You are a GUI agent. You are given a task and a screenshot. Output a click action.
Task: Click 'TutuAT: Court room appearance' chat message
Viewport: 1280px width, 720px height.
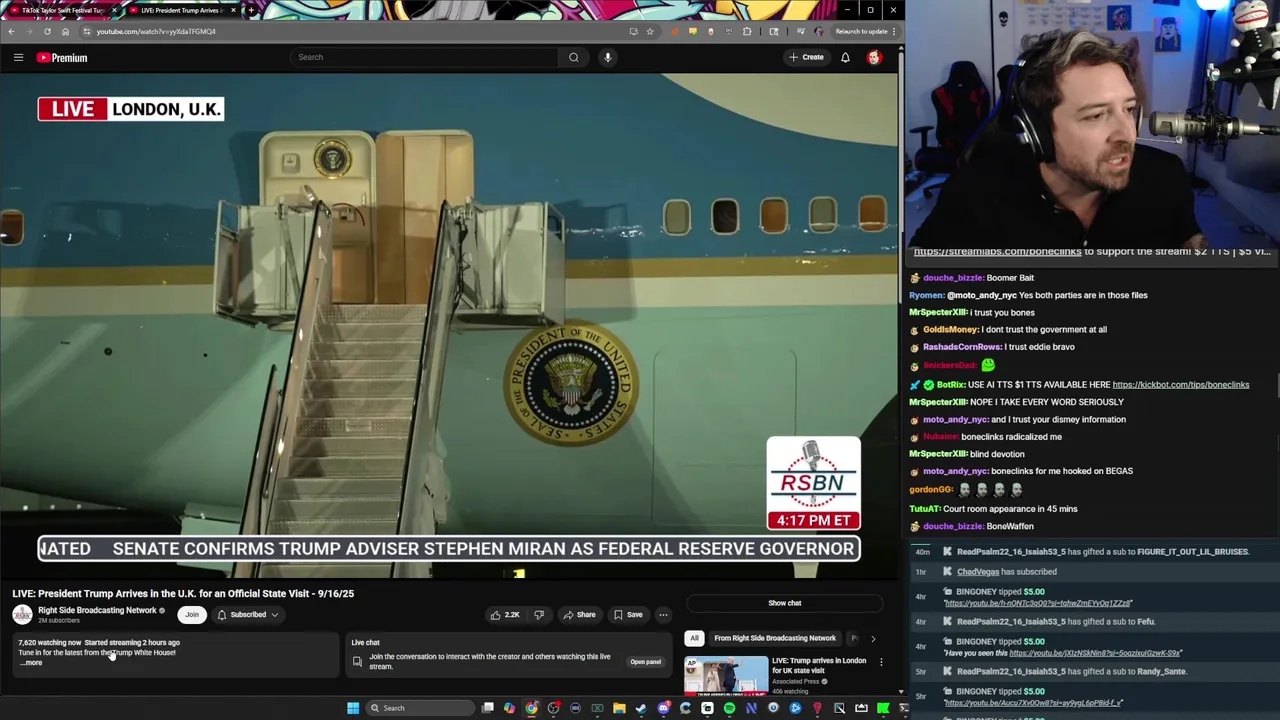click(x=993, y=509)
